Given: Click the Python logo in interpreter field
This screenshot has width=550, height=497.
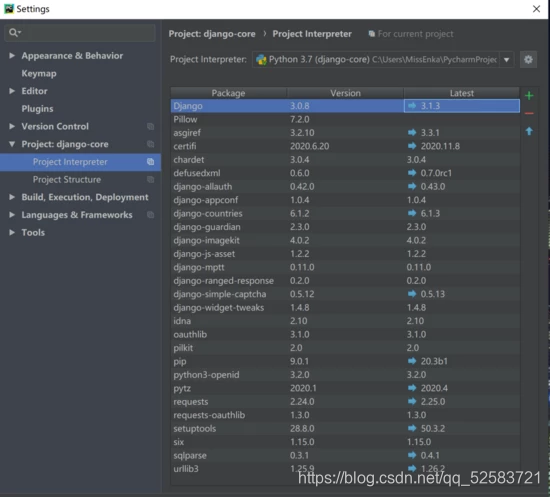Looking at the screenshot, I should (261, 60).
